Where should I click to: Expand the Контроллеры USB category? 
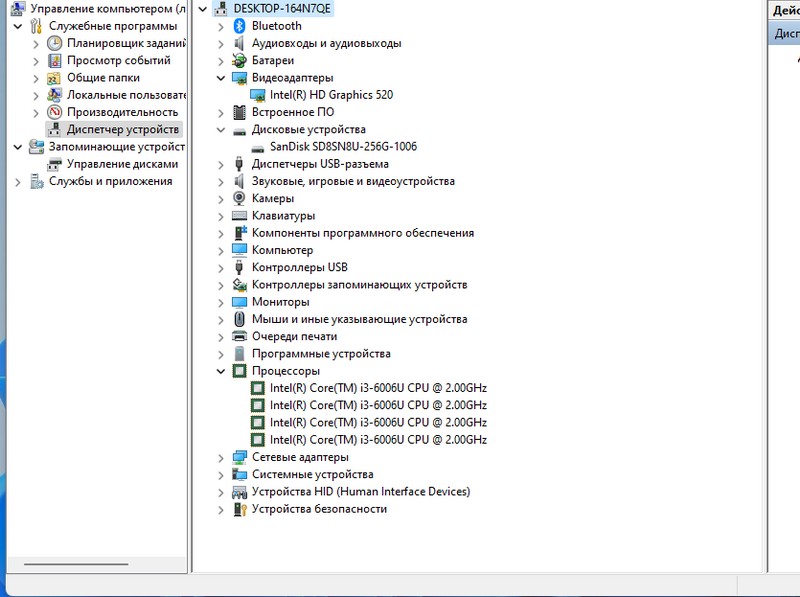[221, 268]
